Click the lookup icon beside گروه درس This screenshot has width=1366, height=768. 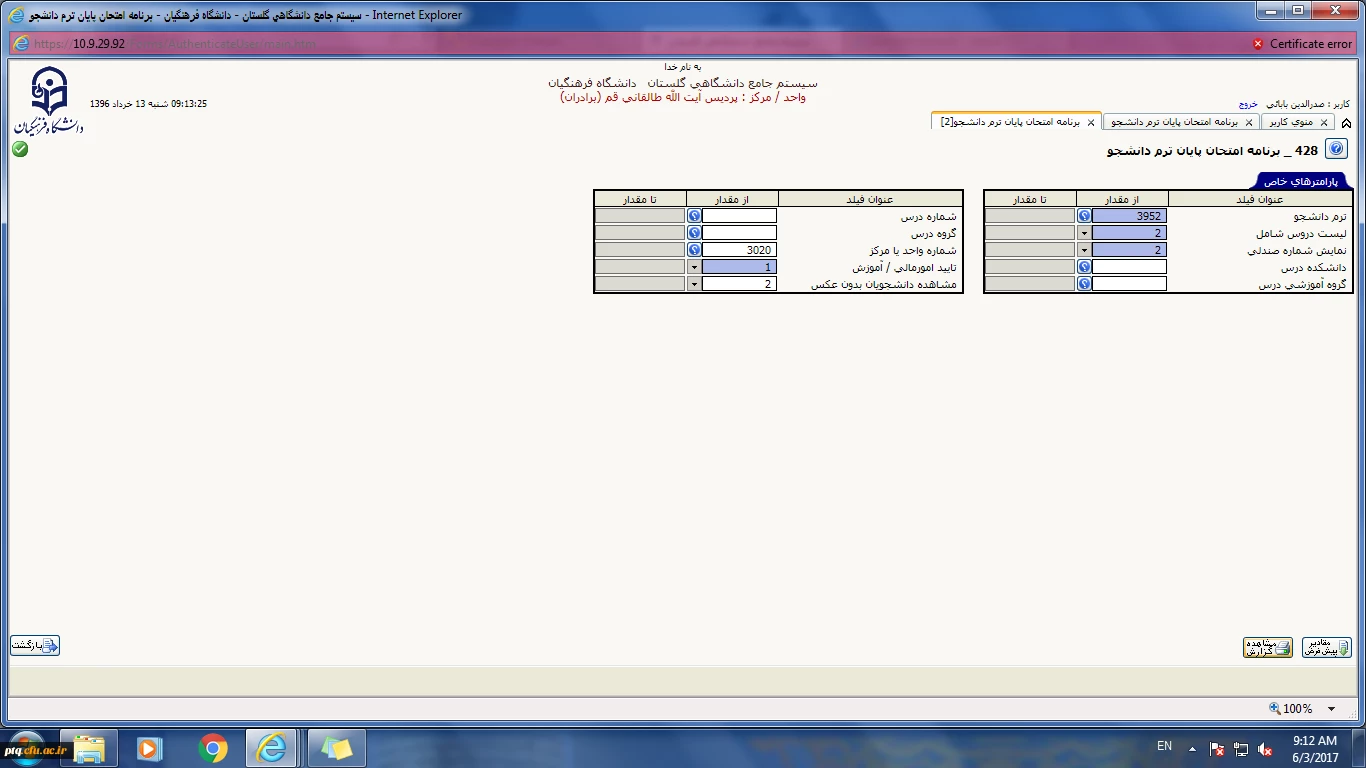tap(694, 233)
